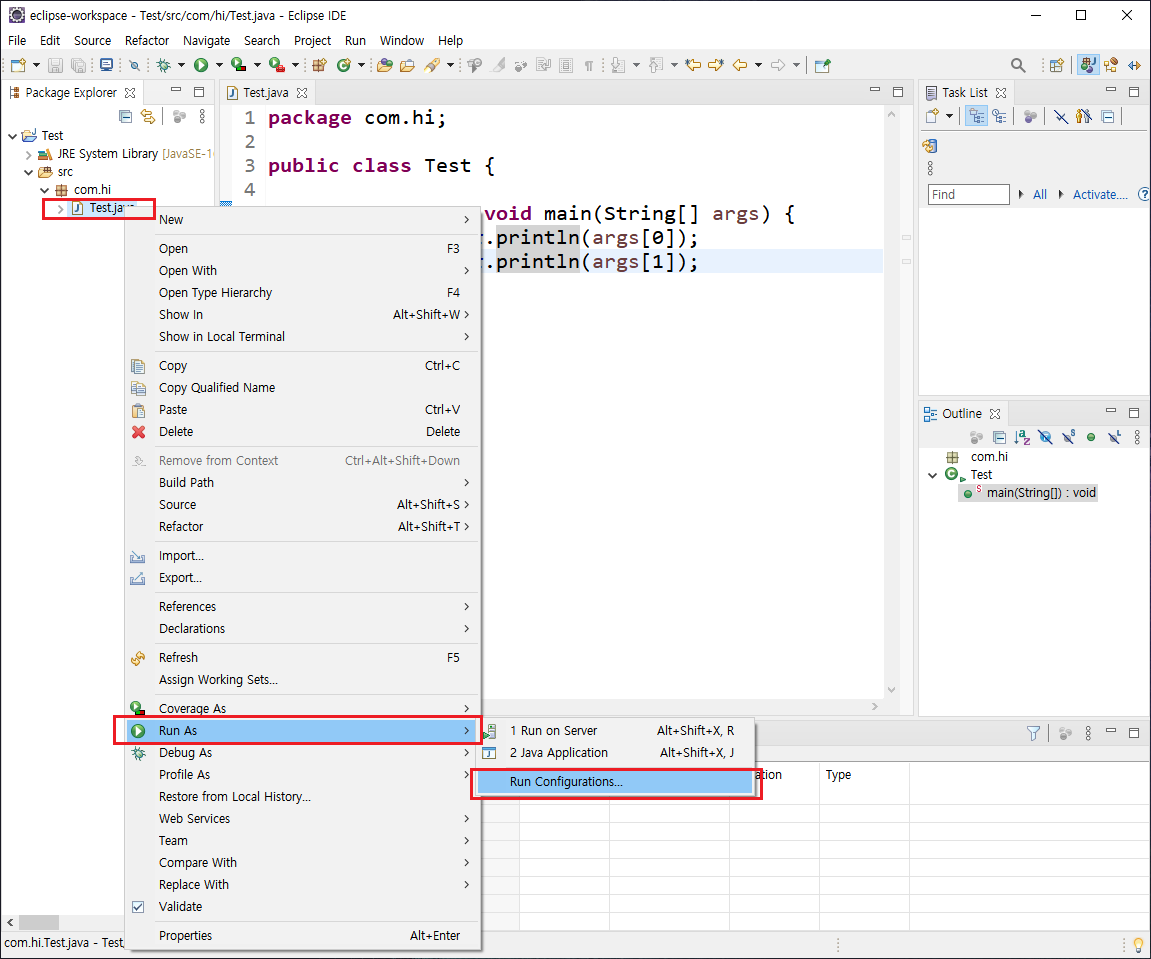Click the Activate... link in Task List
The image size is (1151, 959).
click(x=1100, y=195)
